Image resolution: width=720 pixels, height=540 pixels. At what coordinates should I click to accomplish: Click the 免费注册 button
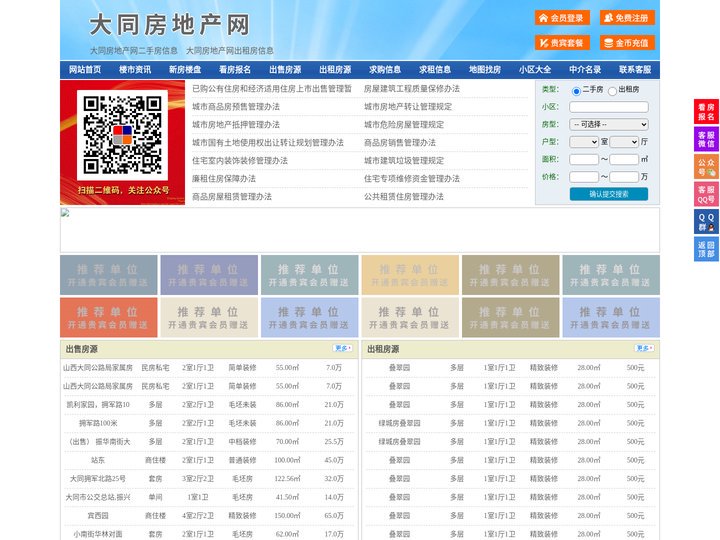[627, 18]
